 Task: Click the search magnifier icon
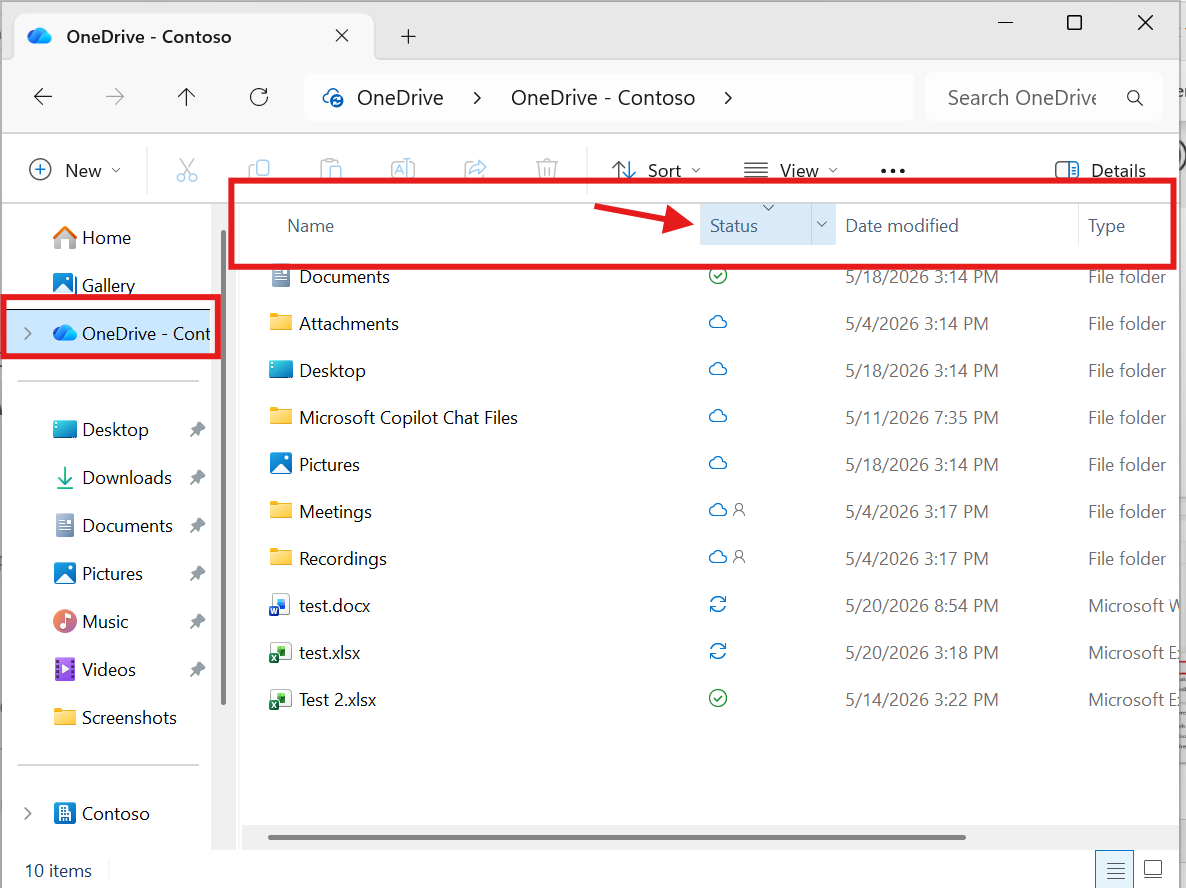(1135, 98)
